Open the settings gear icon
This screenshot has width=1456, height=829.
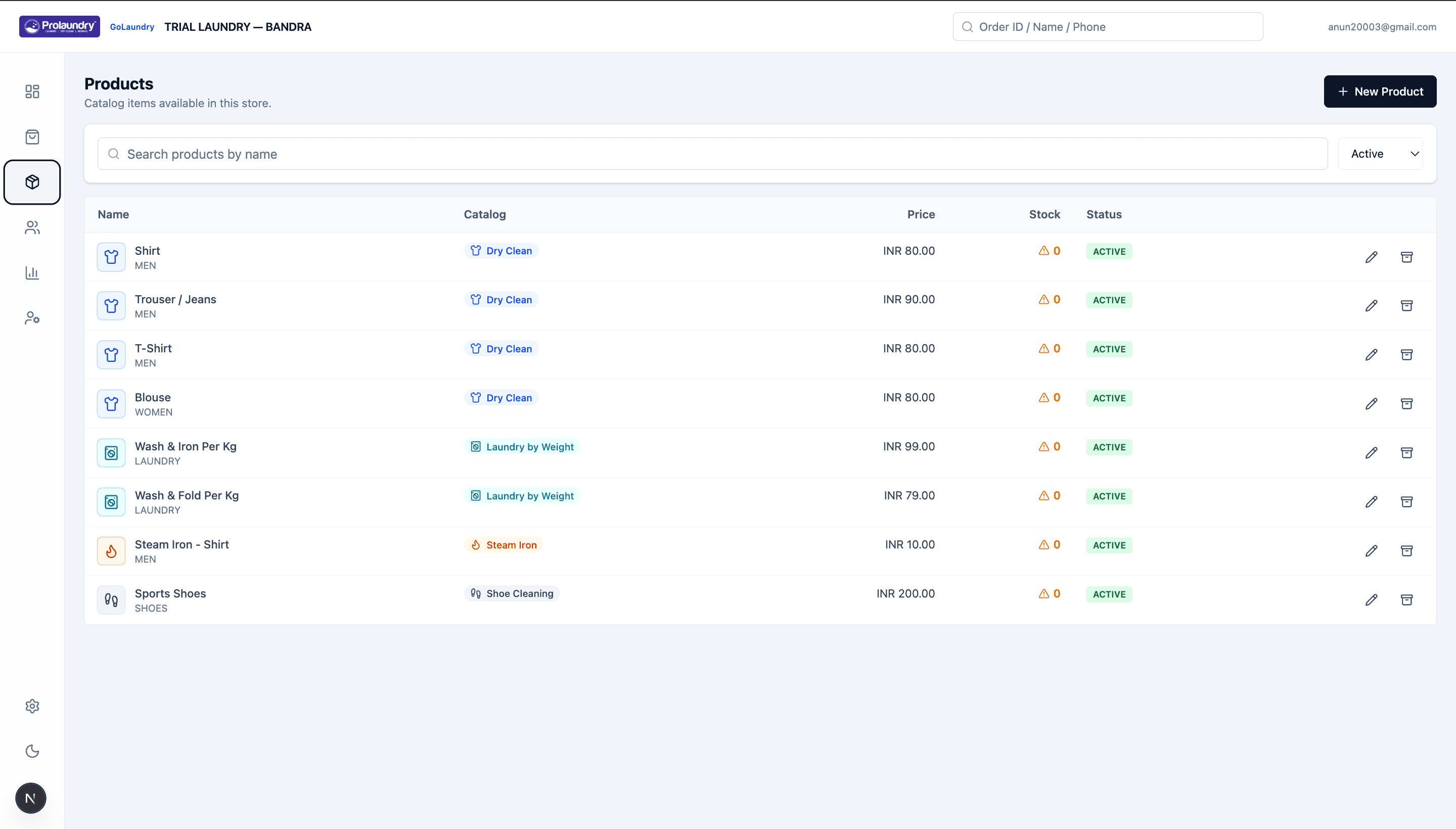tap(32, 706)
